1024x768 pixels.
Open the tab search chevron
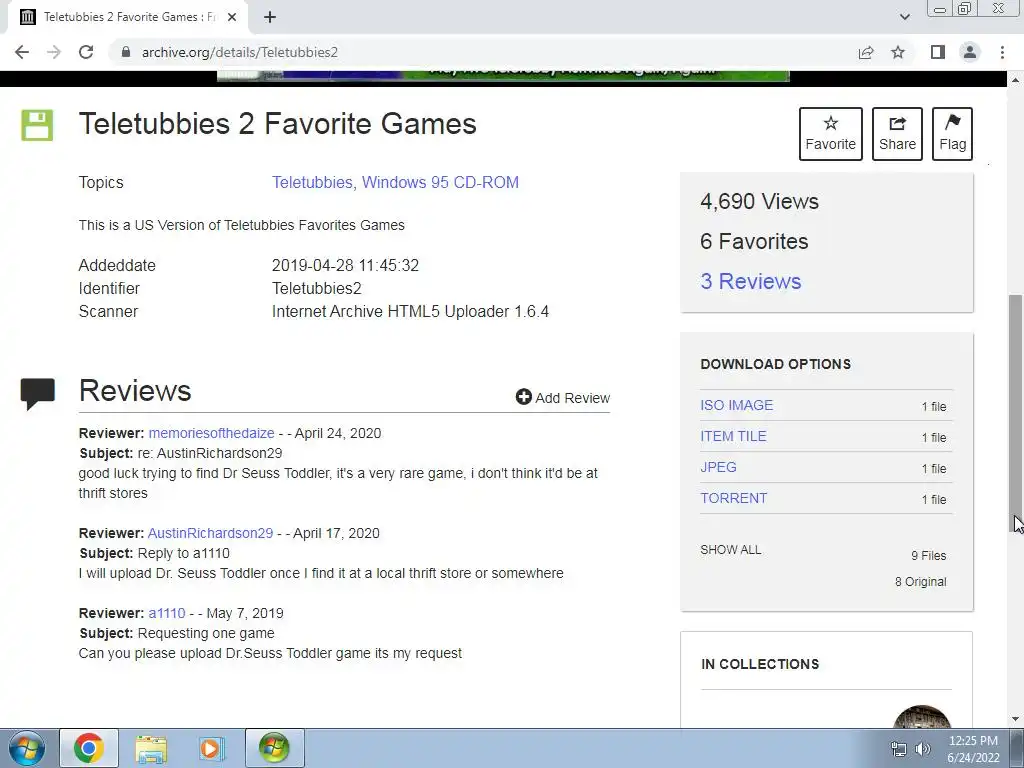tap(904, 17)
